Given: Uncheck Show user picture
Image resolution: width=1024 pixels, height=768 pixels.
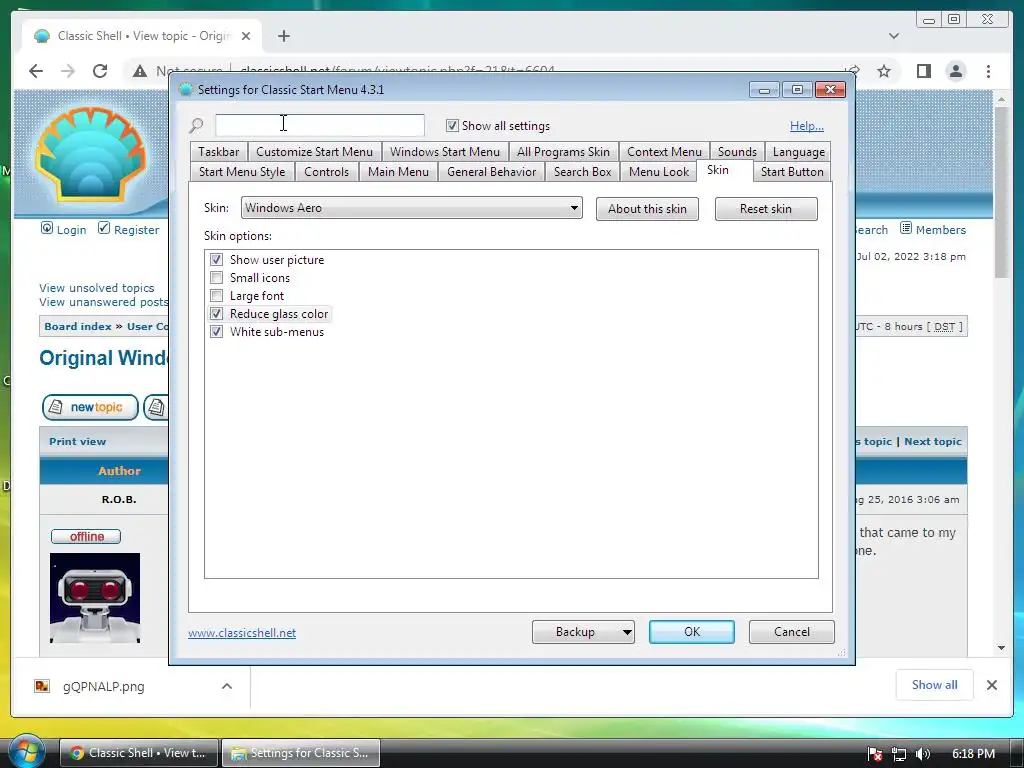Looking at the screenshot, I should click(216, 259).
